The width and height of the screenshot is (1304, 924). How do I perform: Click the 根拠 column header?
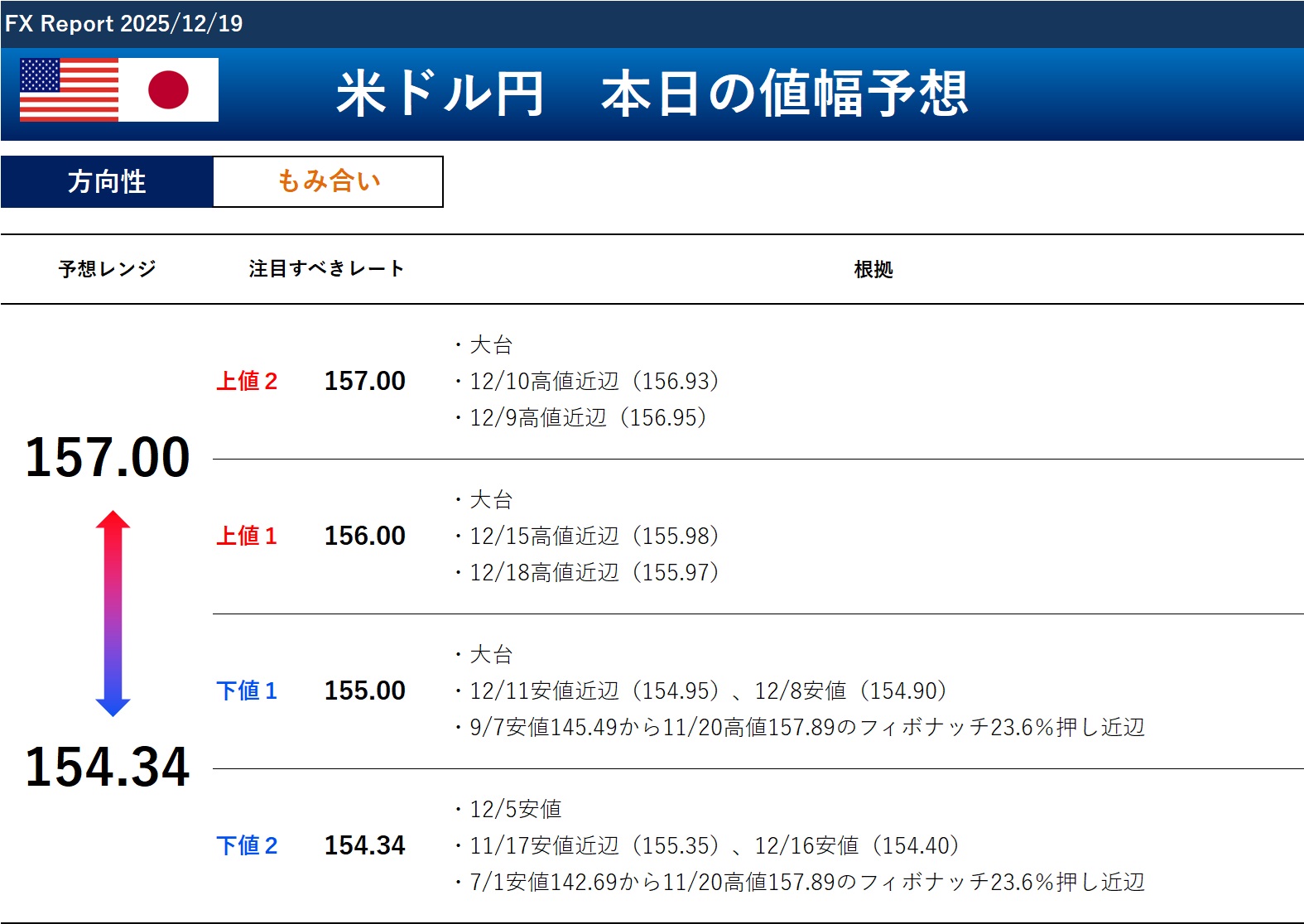(x=873, y=269)
